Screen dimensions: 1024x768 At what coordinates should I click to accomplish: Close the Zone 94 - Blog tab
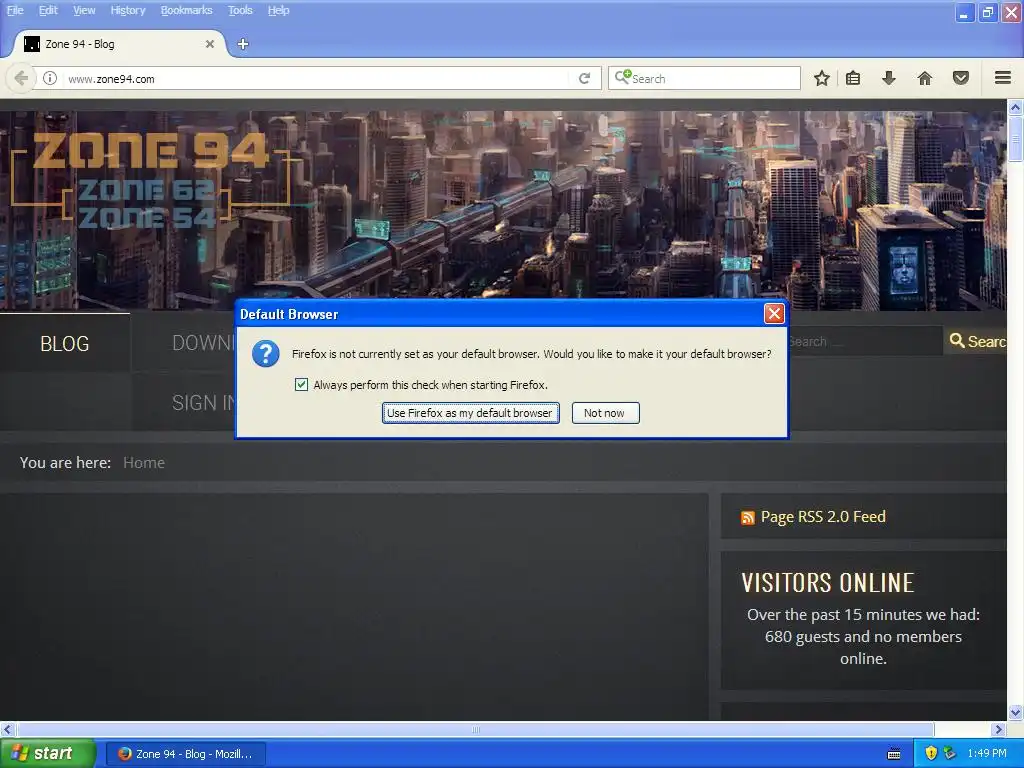210,44
